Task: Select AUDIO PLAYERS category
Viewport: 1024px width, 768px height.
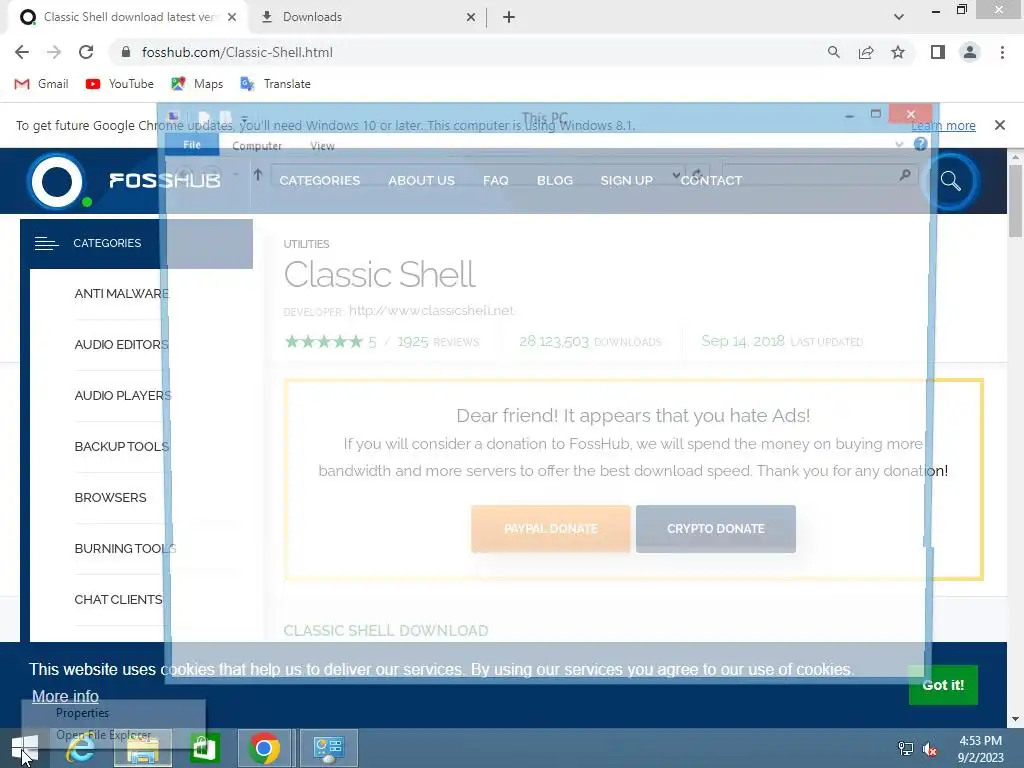Action: coord(123,395)
